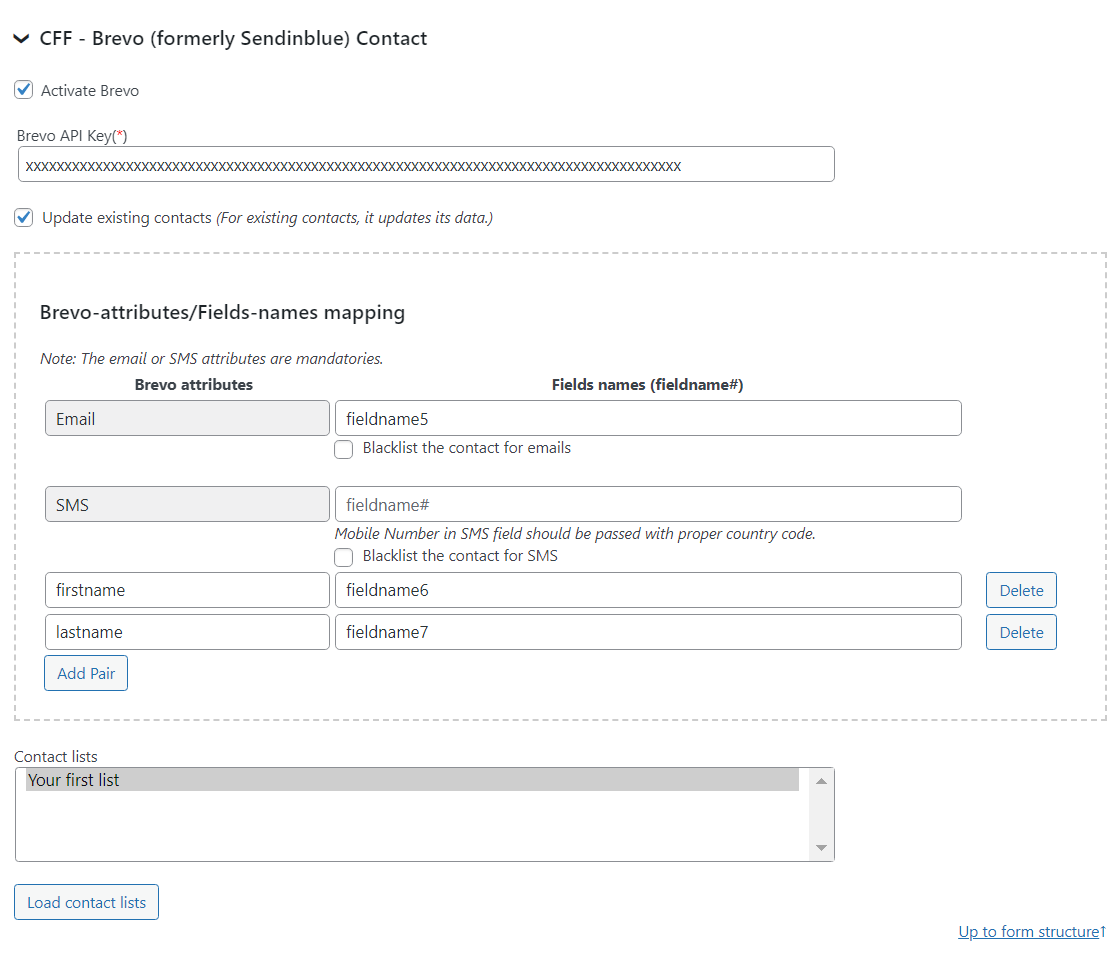
Task: Click the Load contact lists button
Action: pyautogui.click(x=86, y=902)
